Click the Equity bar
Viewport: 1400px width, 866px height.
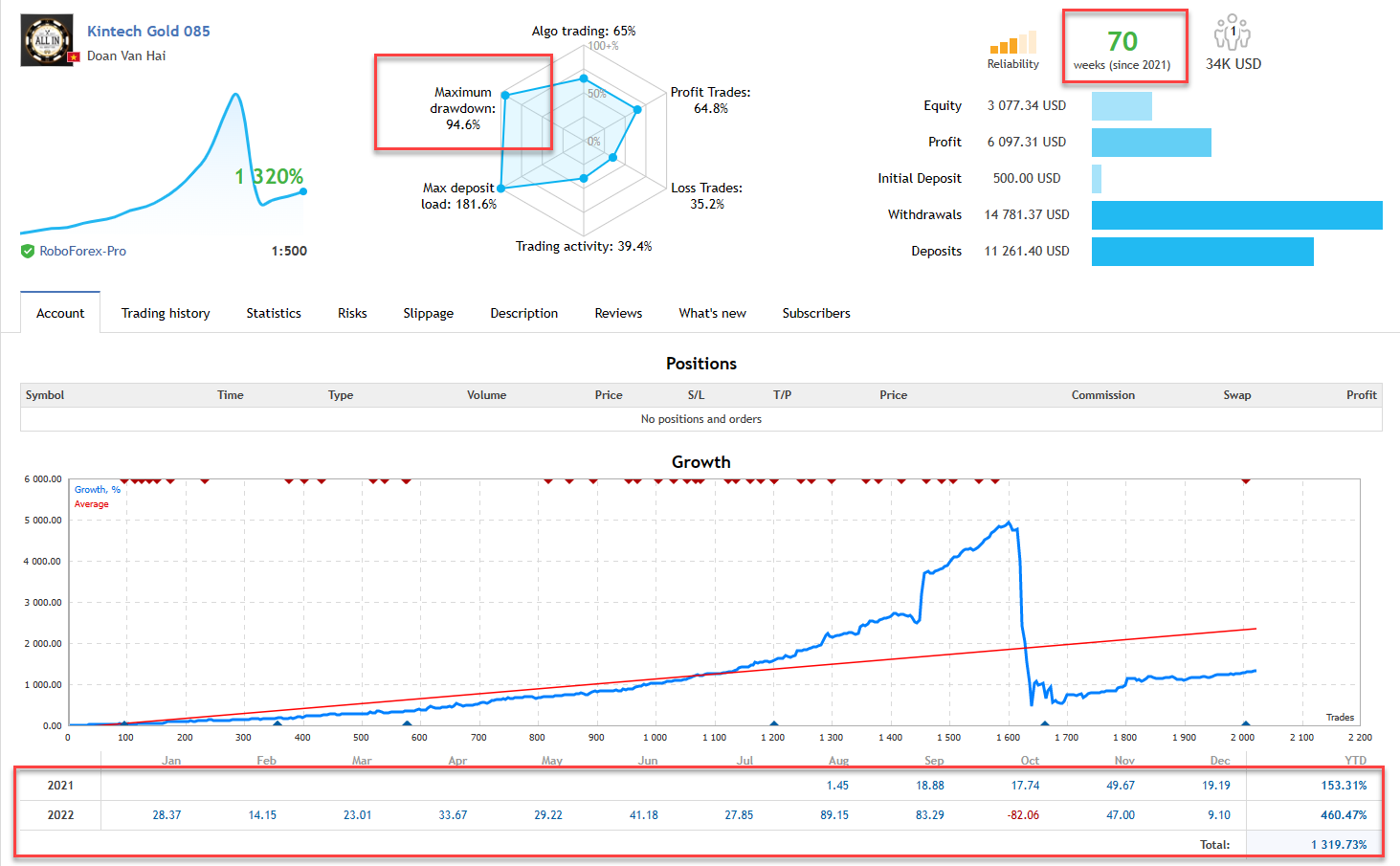click(1122, 105)
